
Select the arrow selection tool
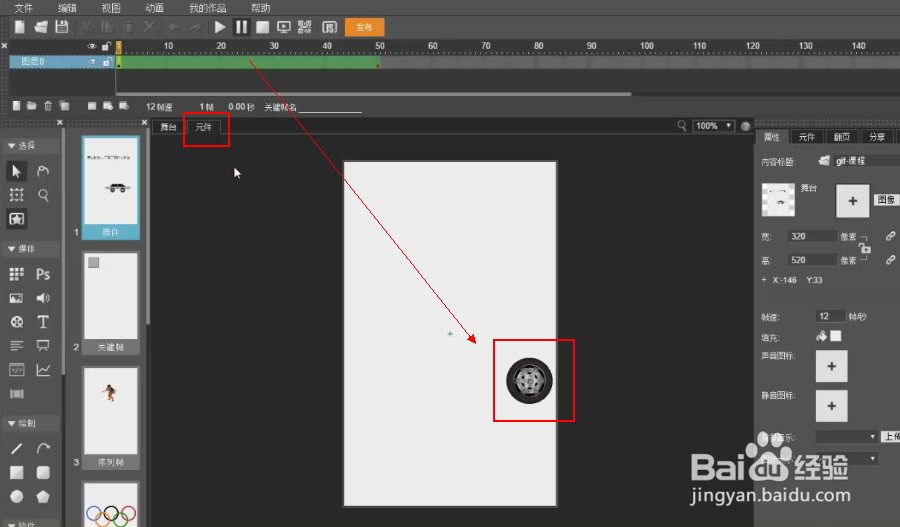(17, 171)
